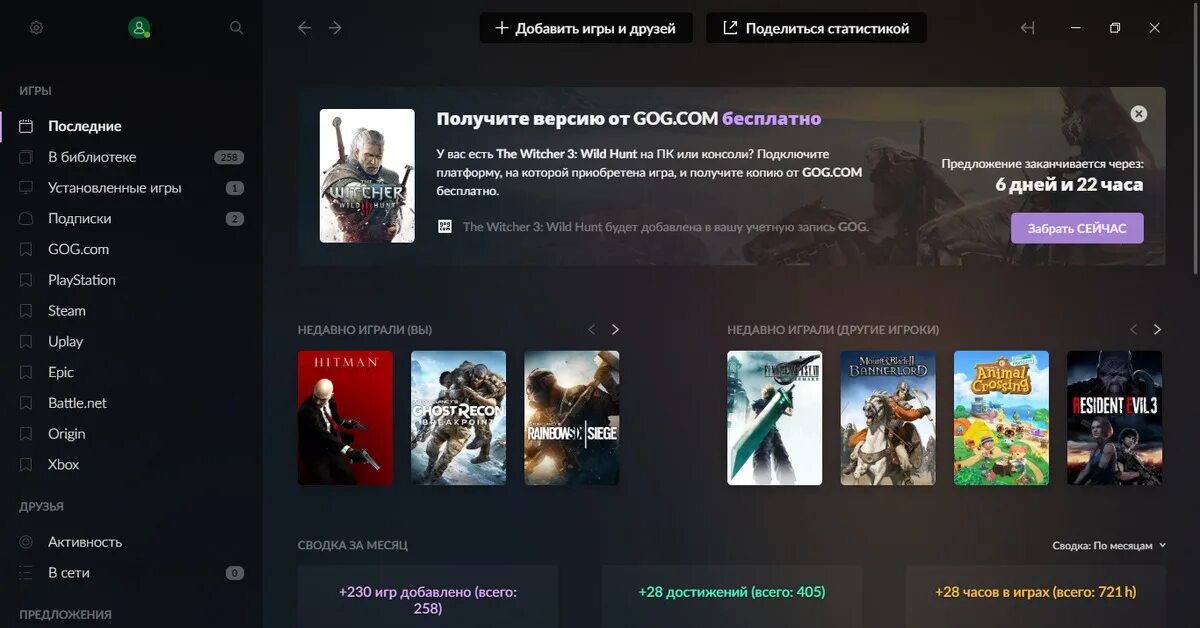This screenshot has height=628, width=1200.
Task: Click the +28 часов в играх card
Action: click(x=1036, y=597)
